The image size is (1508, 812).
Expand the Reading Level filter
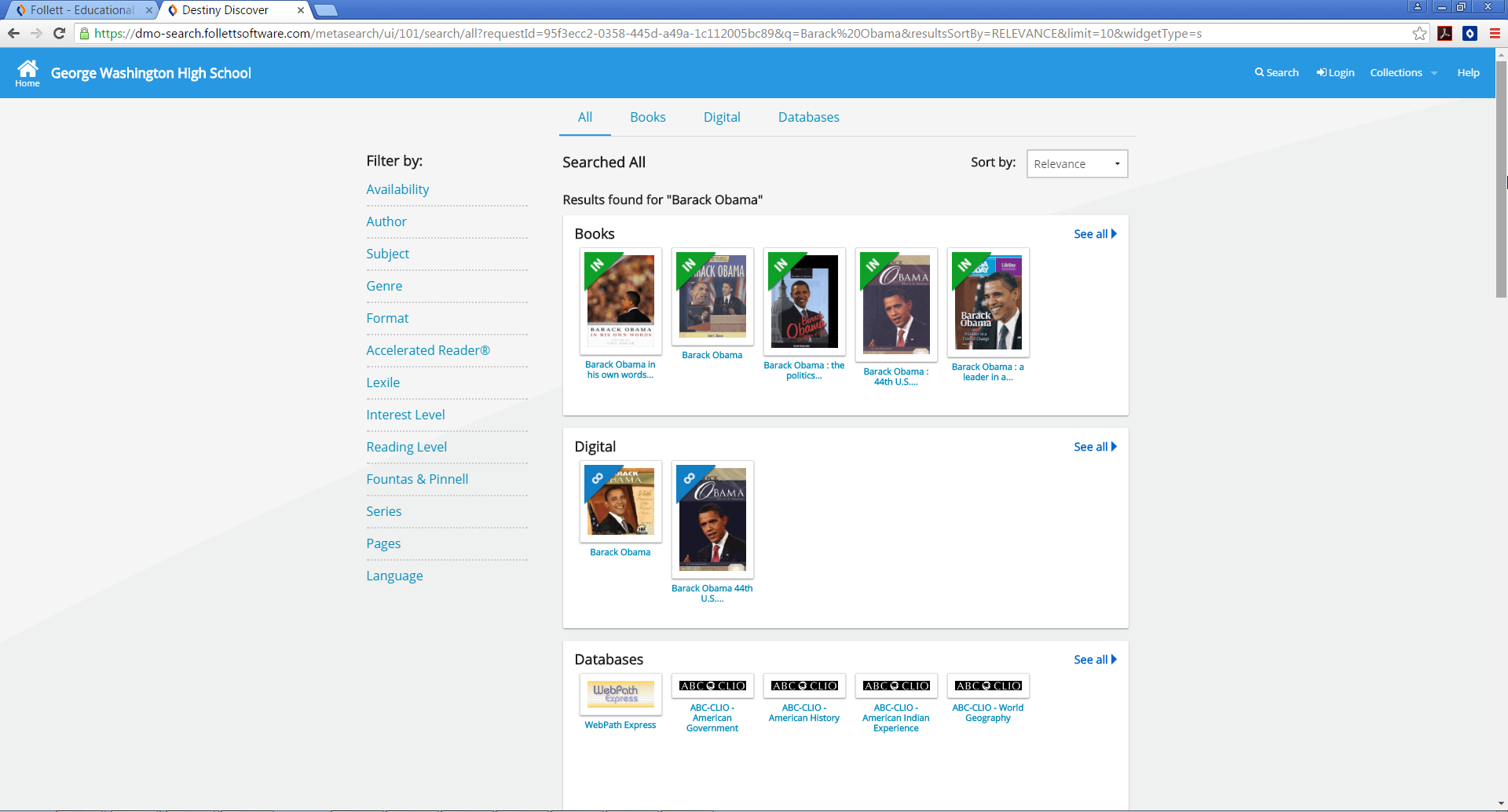click(x=406, y=447)
